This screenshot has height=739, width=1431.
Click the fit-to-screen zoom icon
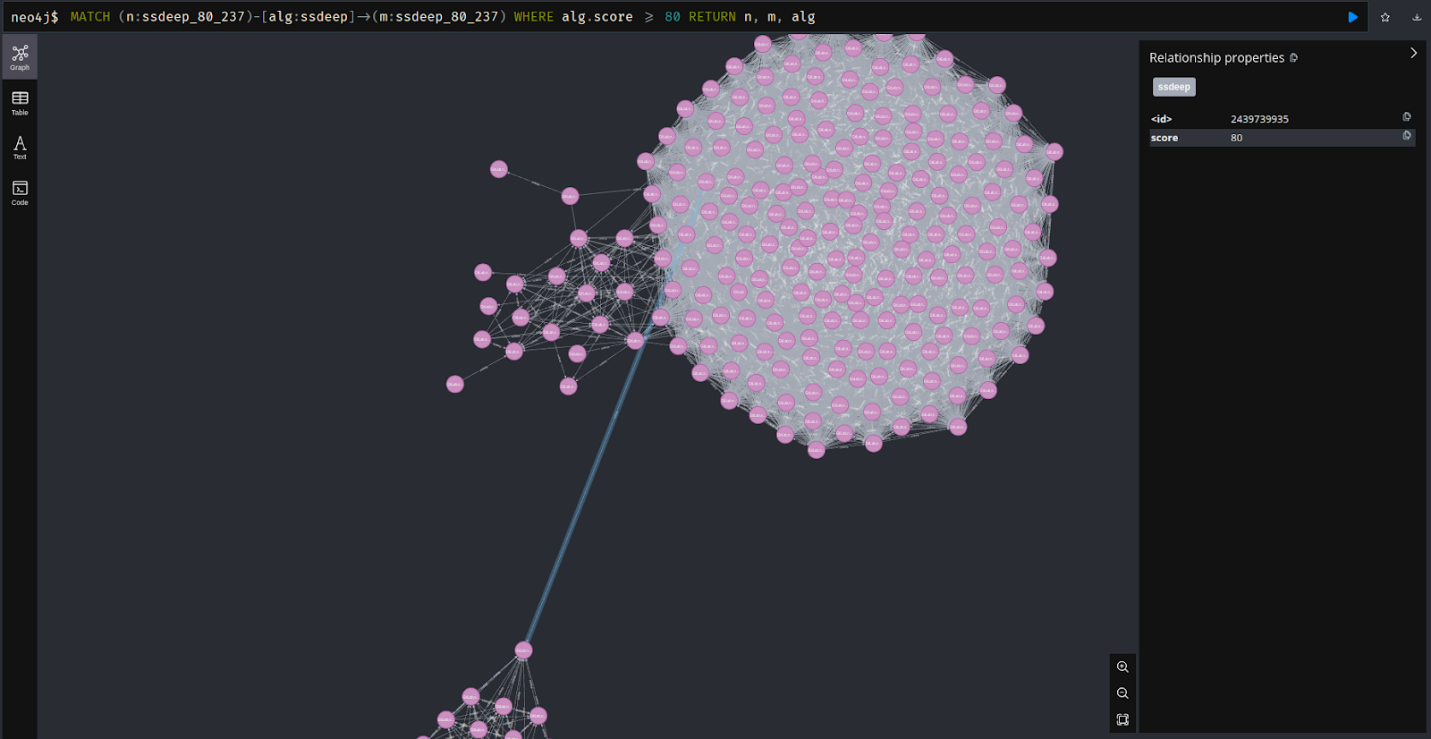pos(1122,720)
